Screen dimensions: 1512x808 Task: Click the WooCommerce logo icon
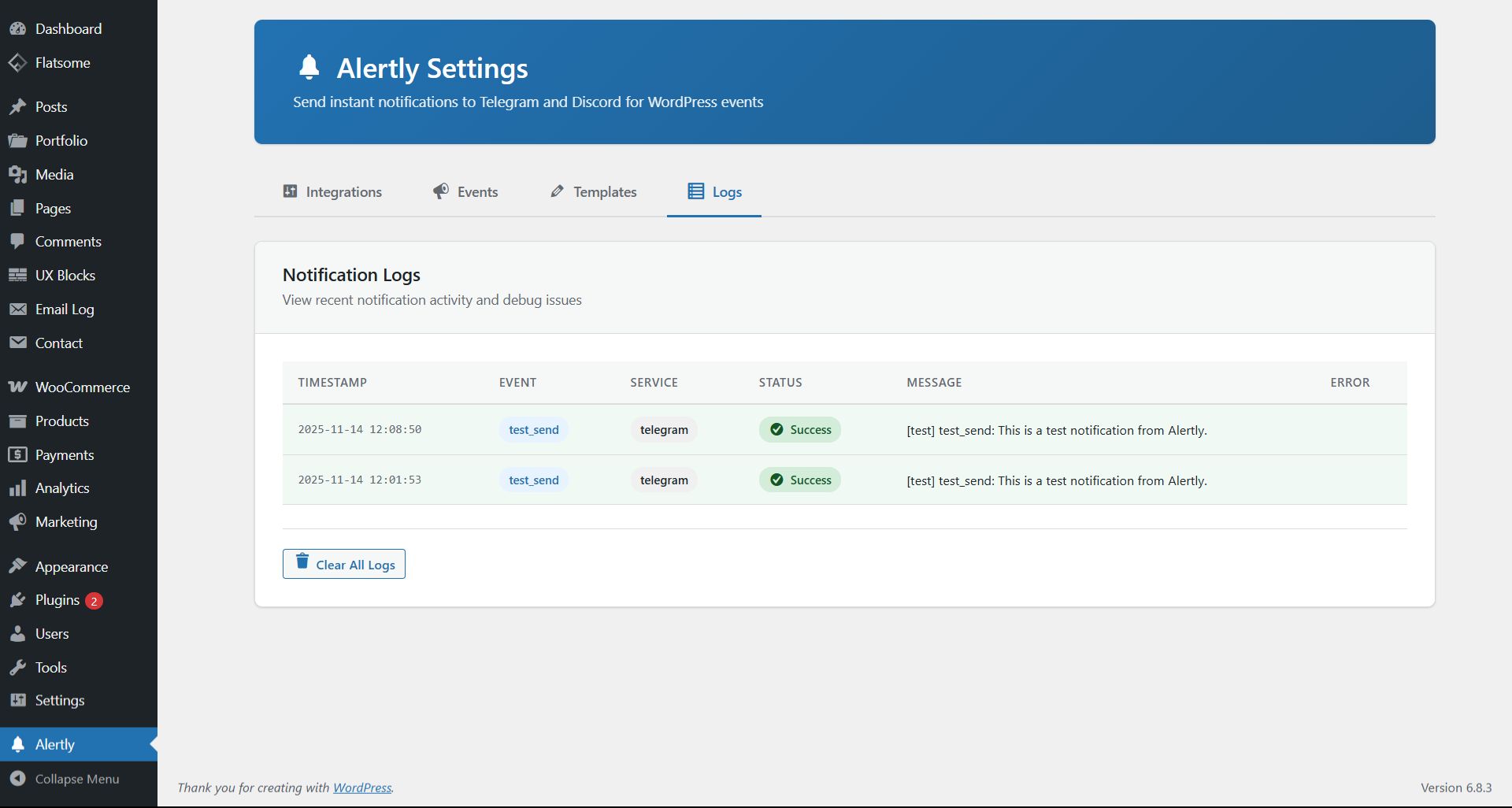[x=17, y=387]
